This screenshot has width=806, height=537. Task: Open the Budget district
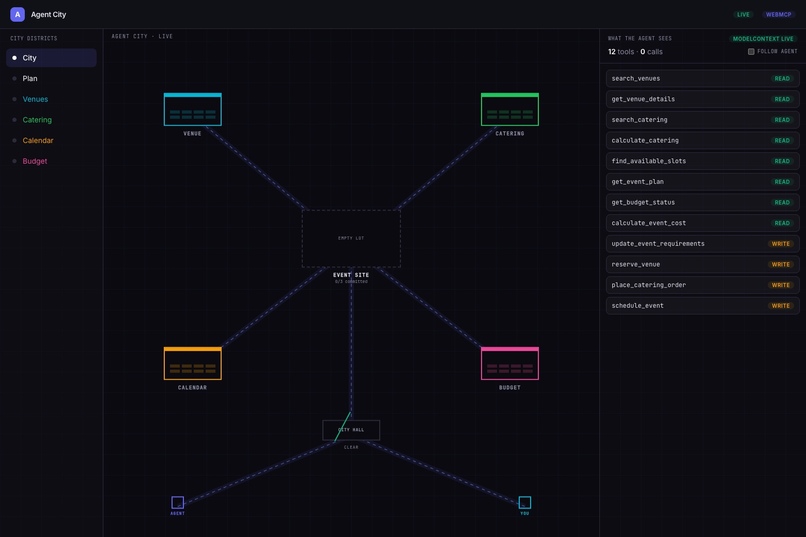[51, 161]
